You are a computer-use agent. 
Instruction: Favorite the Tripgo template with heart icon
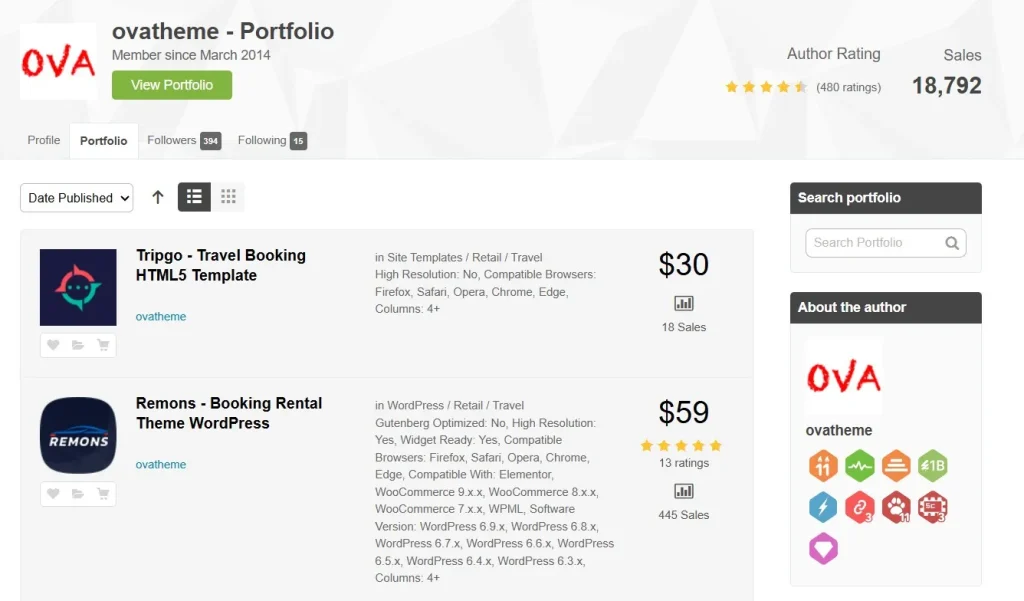pyautogui.click(x=53, y=345)
